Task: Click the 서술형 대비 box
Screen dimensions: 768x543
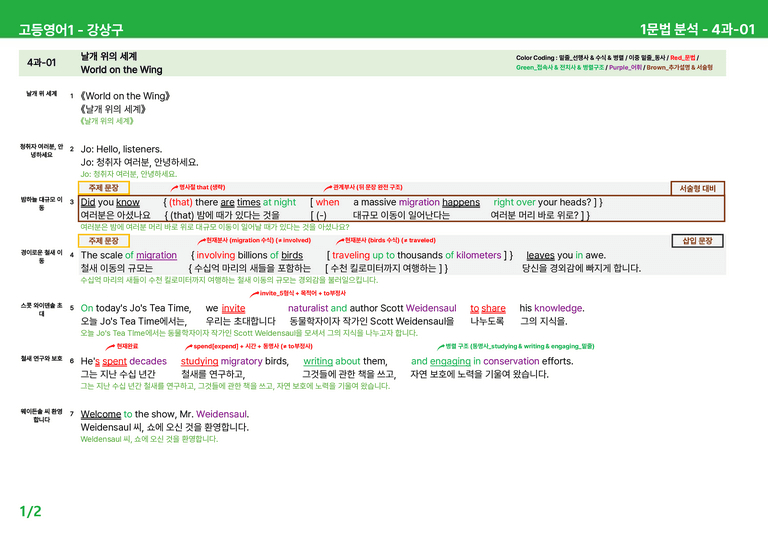Action: [x=697, y=189]
